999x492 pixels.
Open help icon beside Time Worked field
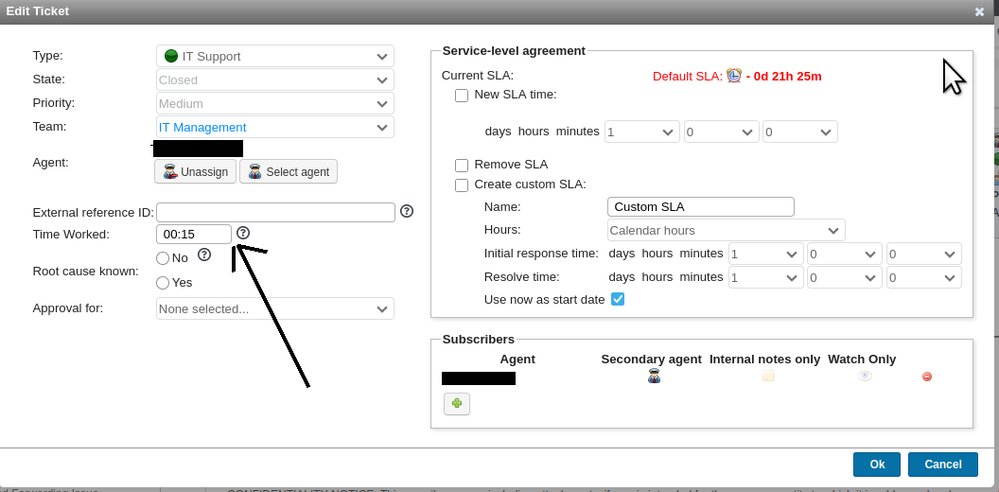pyautogui.click(x=243, y=233)
